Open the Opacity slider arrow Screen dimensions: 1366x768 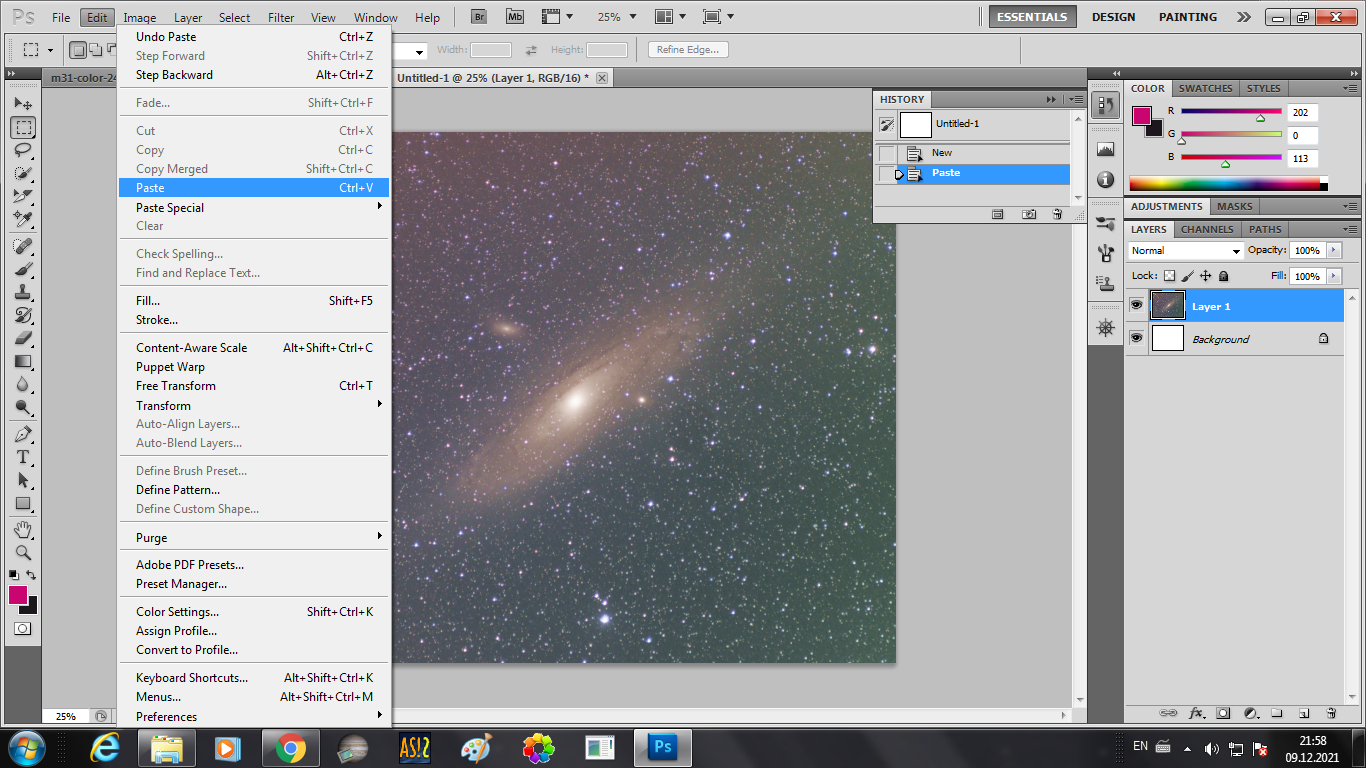(x=1333, y=251)
